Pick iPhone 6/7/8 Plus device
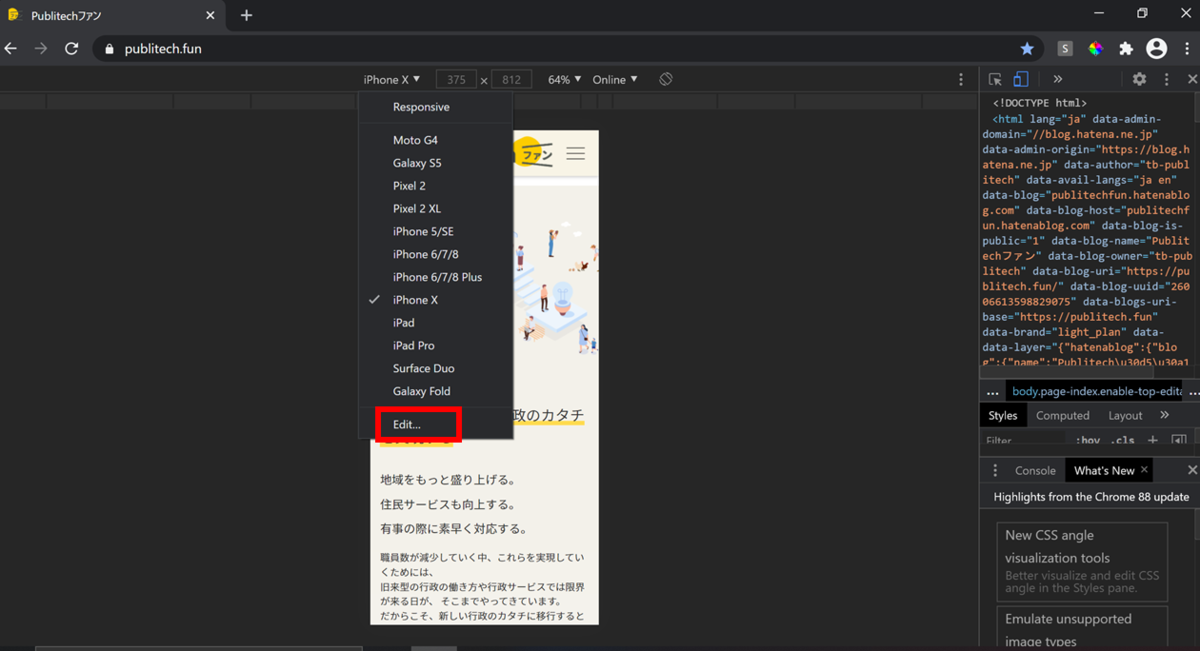This screenshot has height=651, width=1200. (x=436, y=277)
